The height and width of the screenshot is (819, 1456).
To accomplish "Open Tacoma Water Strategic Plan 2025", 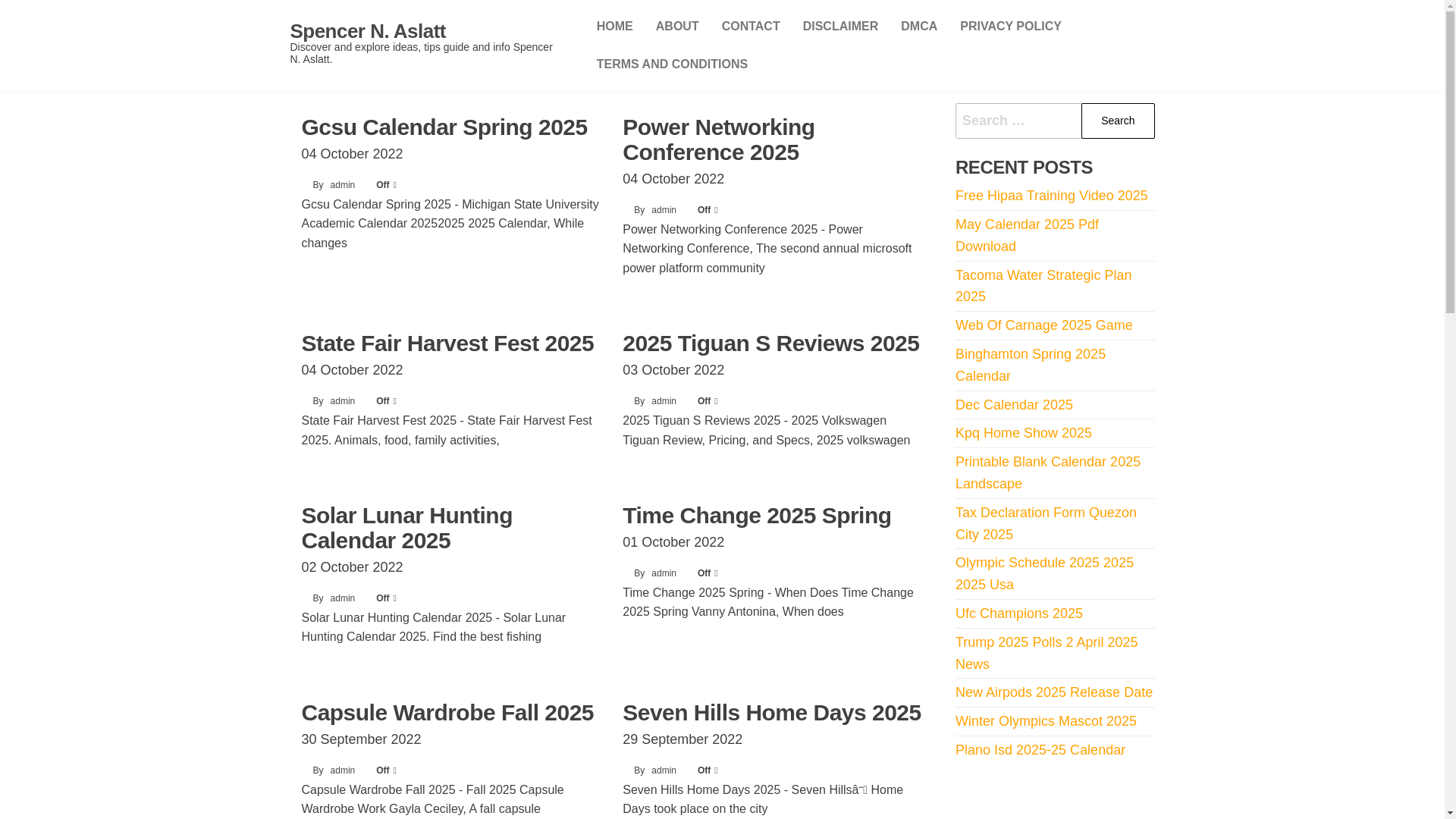I will pyautogui.click(x=1043, y=286).
